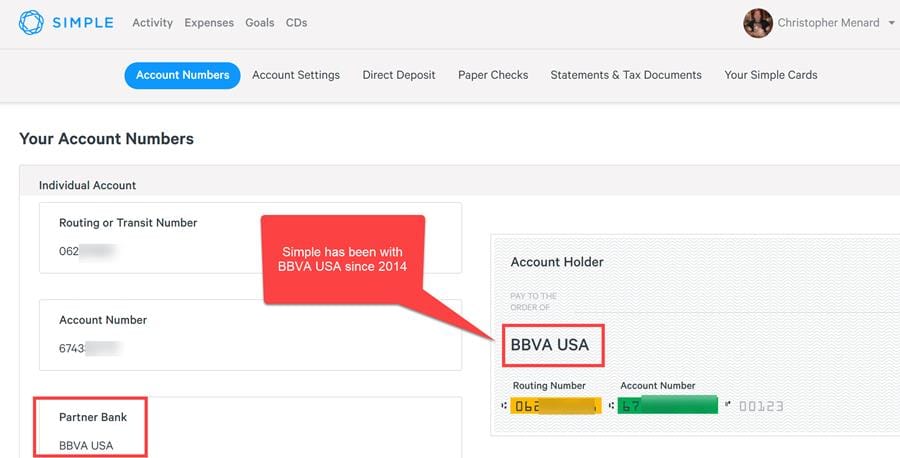Click green highlighted account number on check
The image size is (900, 458).
(x=668, y=405)
